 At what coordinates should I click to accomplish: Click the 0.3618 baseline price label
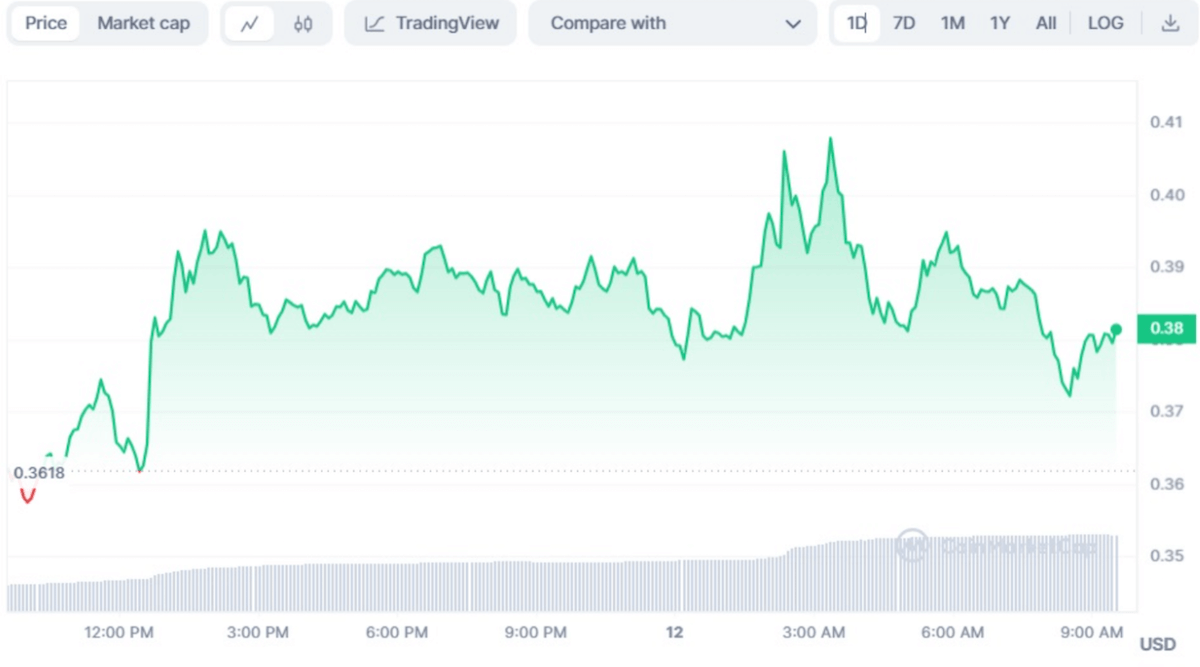[42, 471]
